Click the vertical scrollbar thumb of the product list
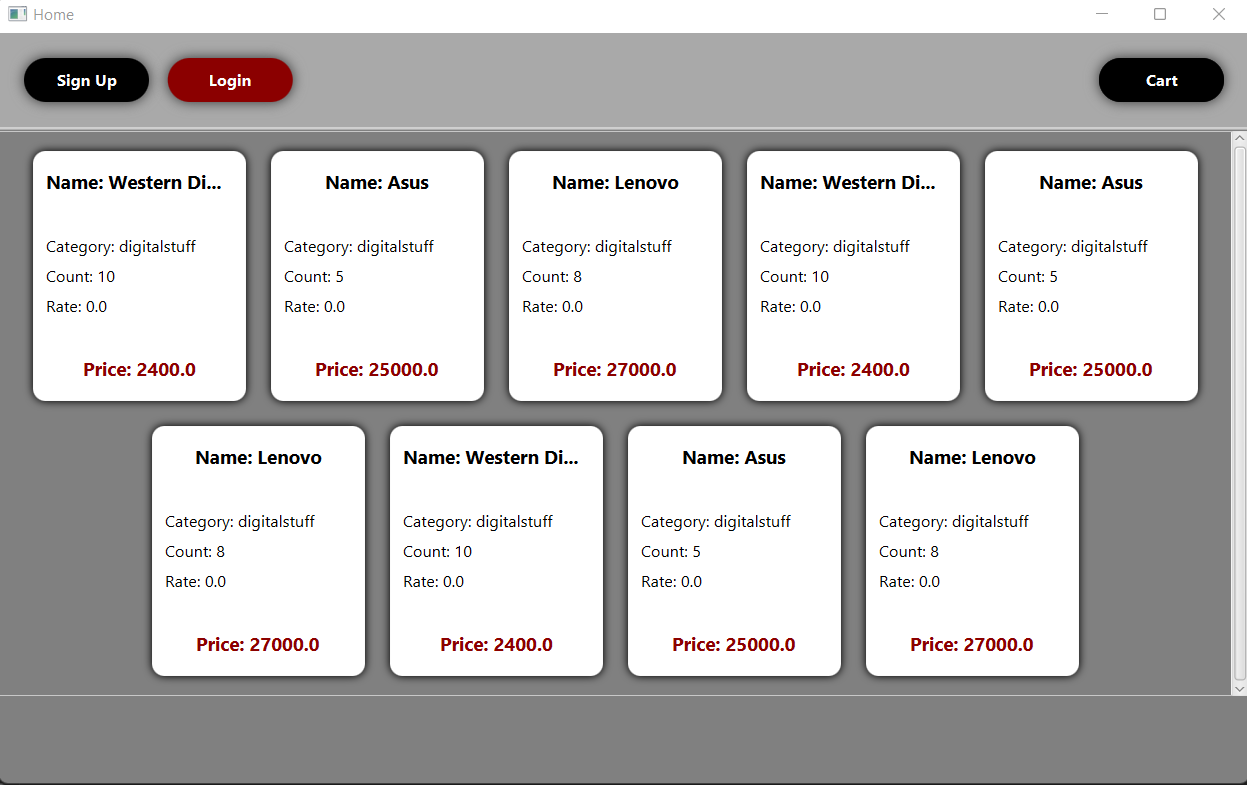 (1240, 413)
